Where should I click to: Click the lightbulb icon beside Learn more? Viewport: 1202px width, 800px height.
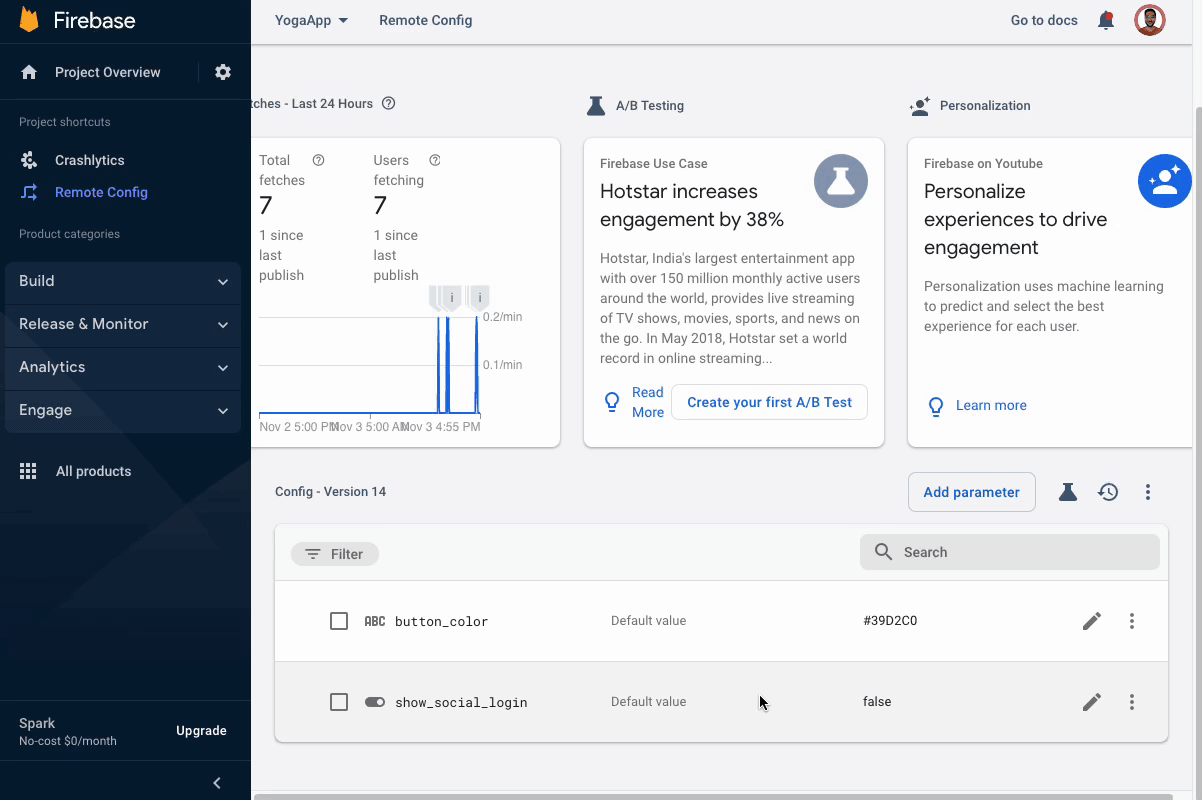[936, 406]
